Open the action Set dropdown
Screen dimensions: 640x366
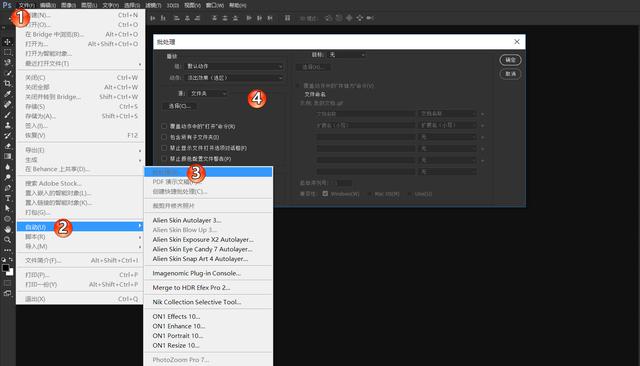[234, 66]
